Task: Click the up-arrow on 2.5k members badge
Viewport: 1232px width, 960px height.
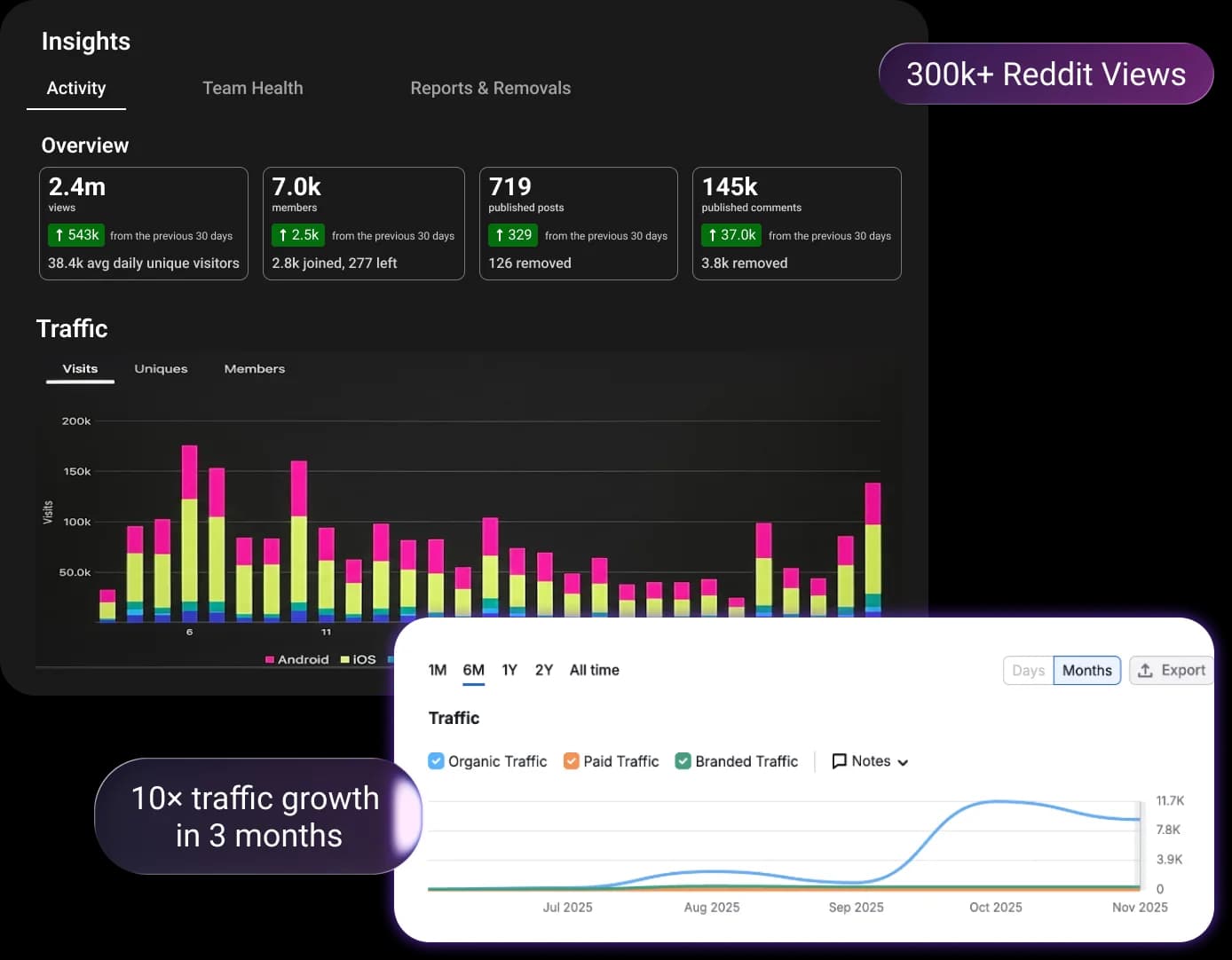Action: (x=282, y=235)
